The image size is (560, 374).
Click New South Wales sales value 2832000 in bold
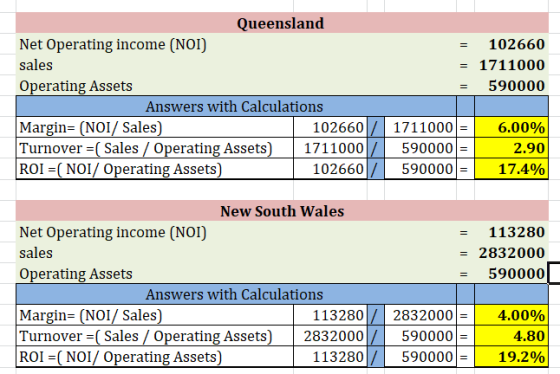[512, 253]
